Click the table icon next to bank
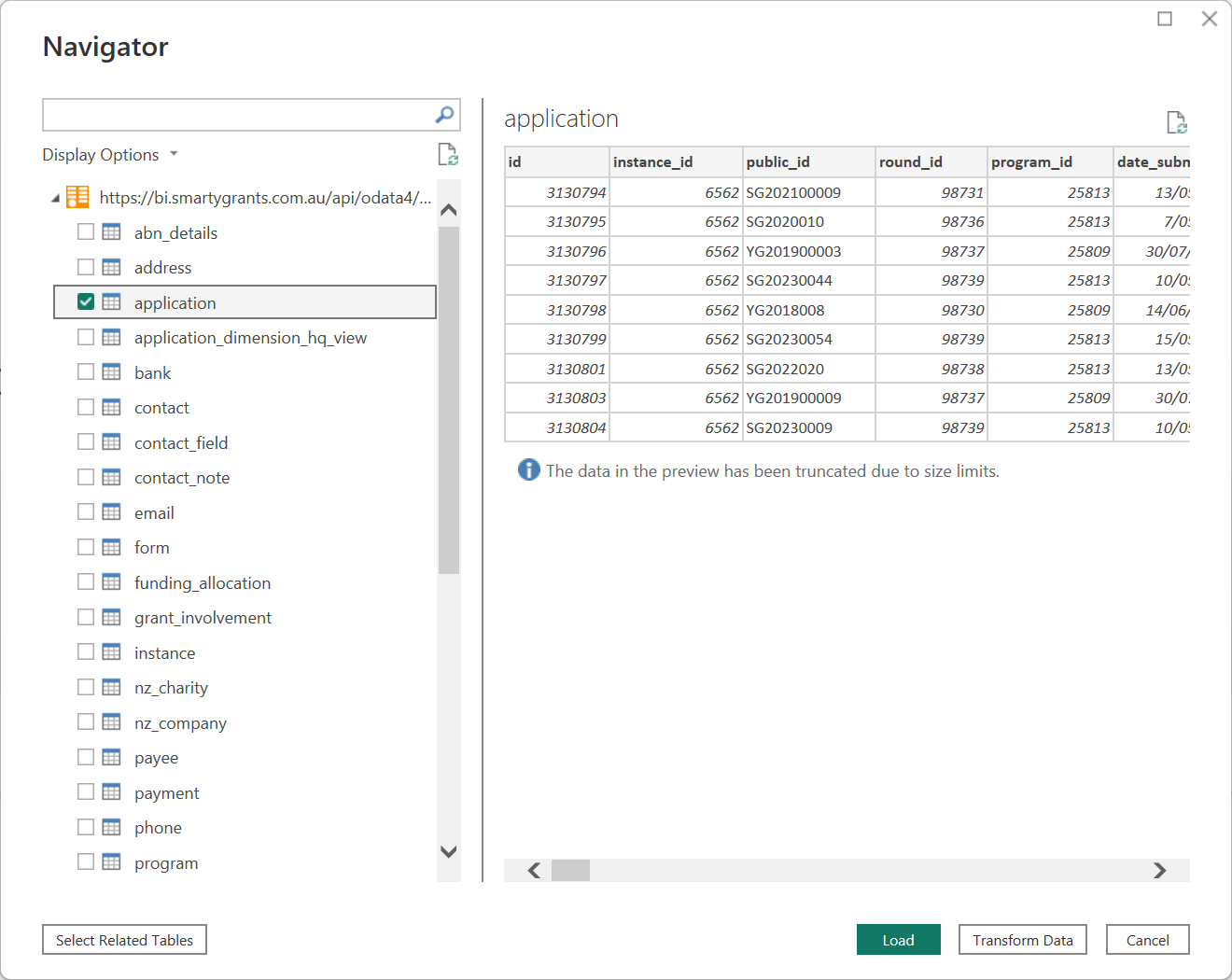The image size is (1232, 980). [x=111, y=372]
